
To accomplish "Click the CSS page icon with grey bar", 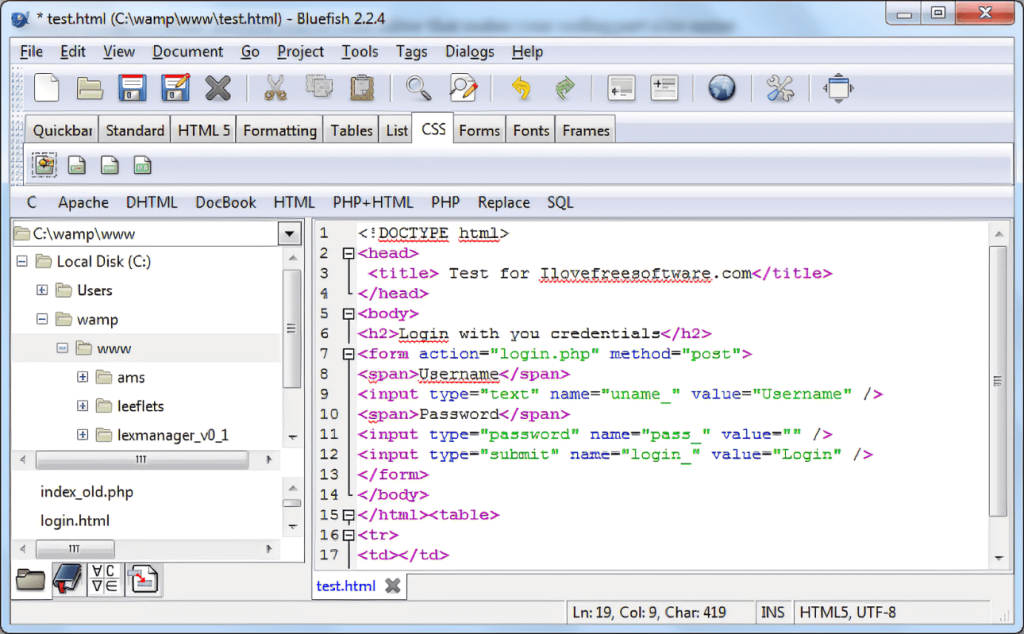I will point(110,165).
